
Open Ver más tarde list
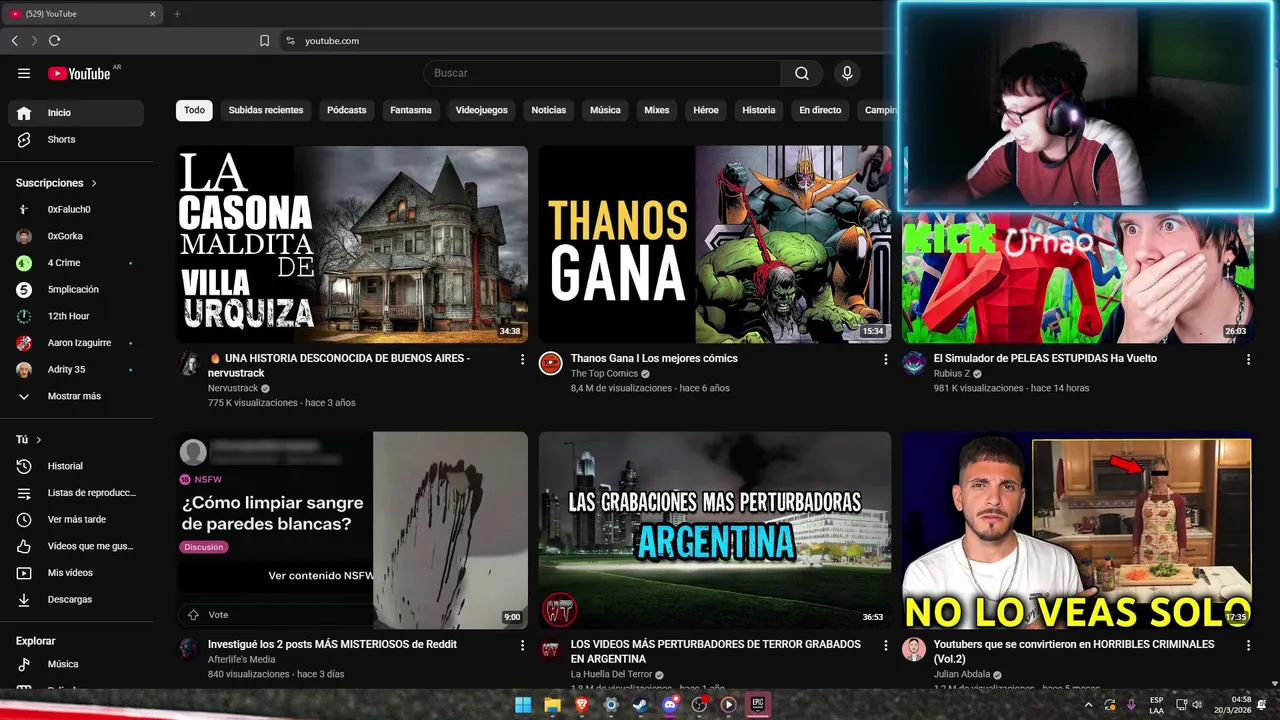pos(76,519)
